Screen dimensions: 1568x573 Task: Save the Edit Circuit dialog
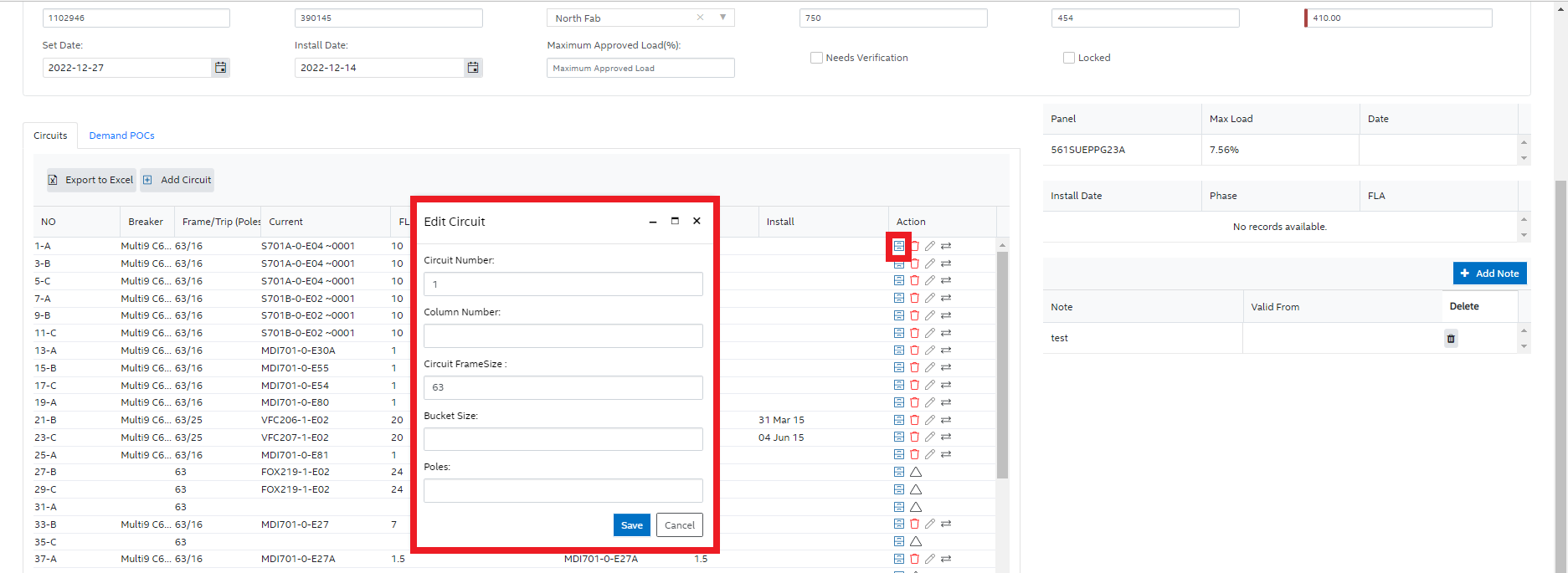(631, 525)
